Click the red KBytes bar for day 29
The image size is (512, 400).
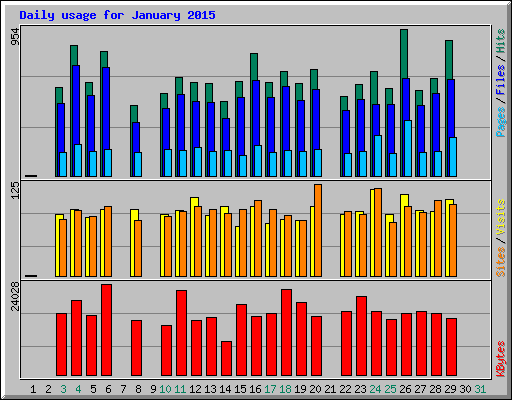coord(451,347)
